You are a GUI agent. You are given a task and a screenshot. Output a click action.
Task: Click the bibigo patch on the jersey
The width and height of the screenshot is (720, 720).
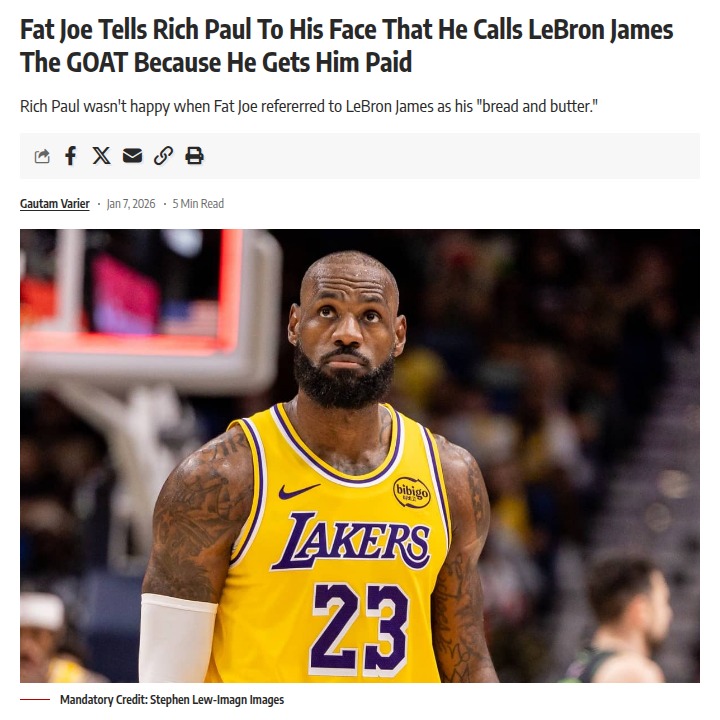411,493
